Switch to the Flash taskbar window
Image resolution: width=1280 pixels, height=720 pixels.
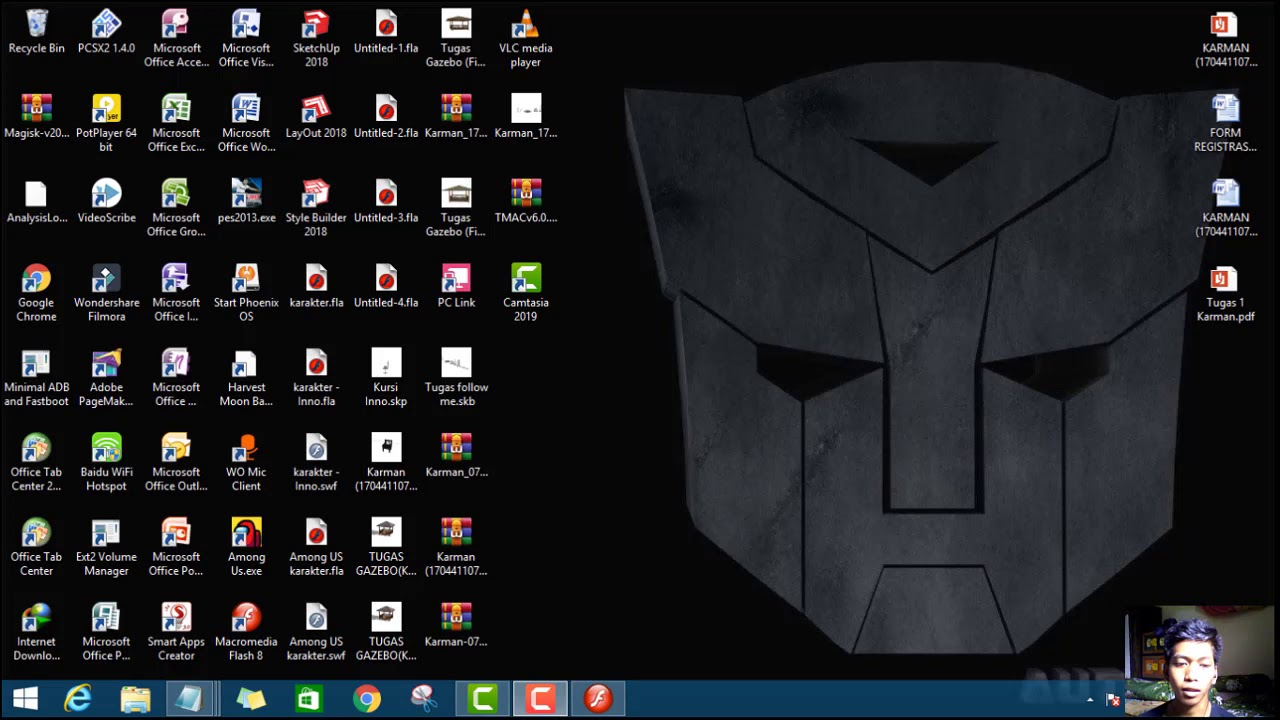(x=599, y=698)
